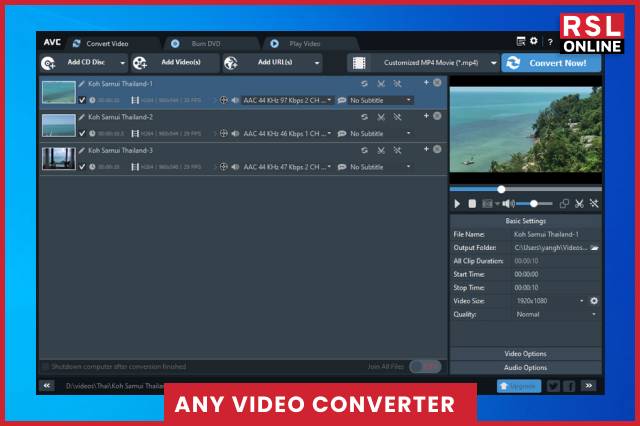Screen dimensions: 640x426
Task: Click the preview seek bar handle
Action: click(501, 189)
